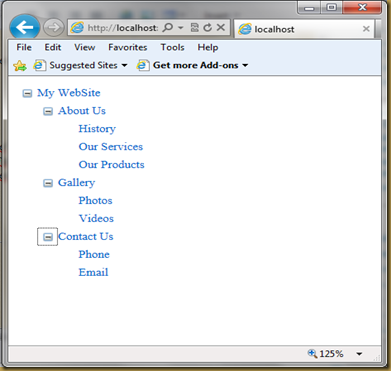
Task: Open the My WebSite link
Action: click(x=69, y=93)
